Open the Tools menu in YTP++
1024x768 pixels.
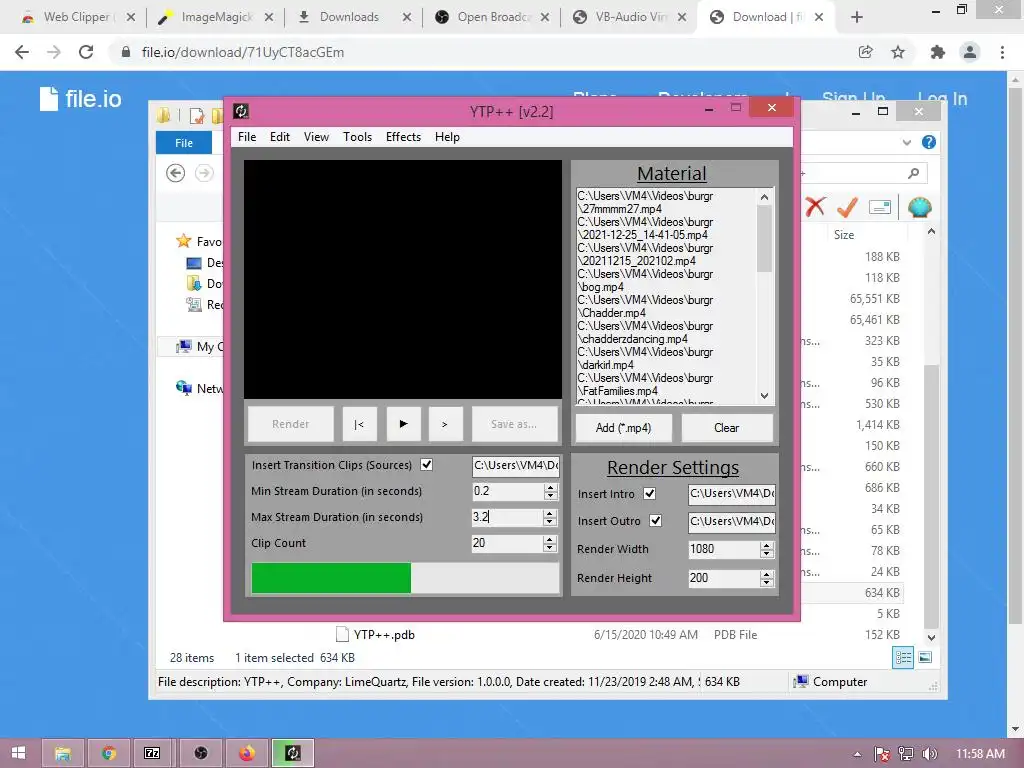pos(357,136)
